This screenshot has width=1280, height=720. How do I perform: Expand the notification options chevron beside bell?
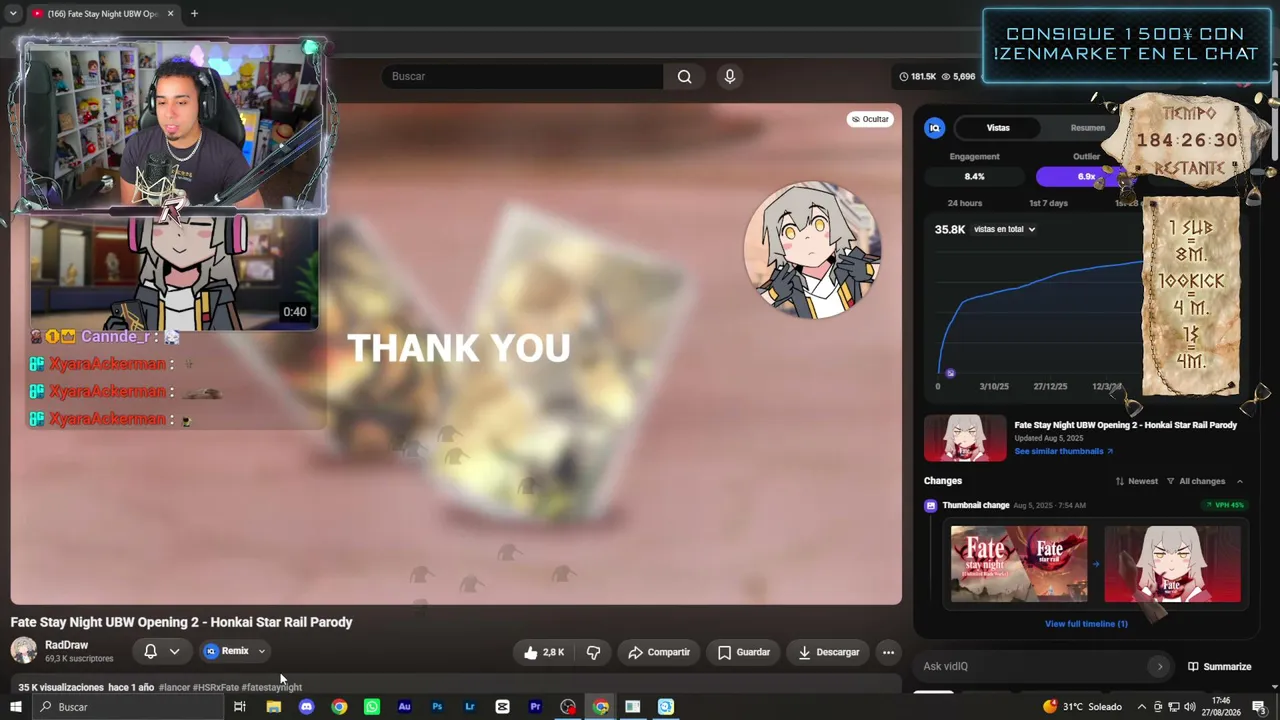click(174, 652)
